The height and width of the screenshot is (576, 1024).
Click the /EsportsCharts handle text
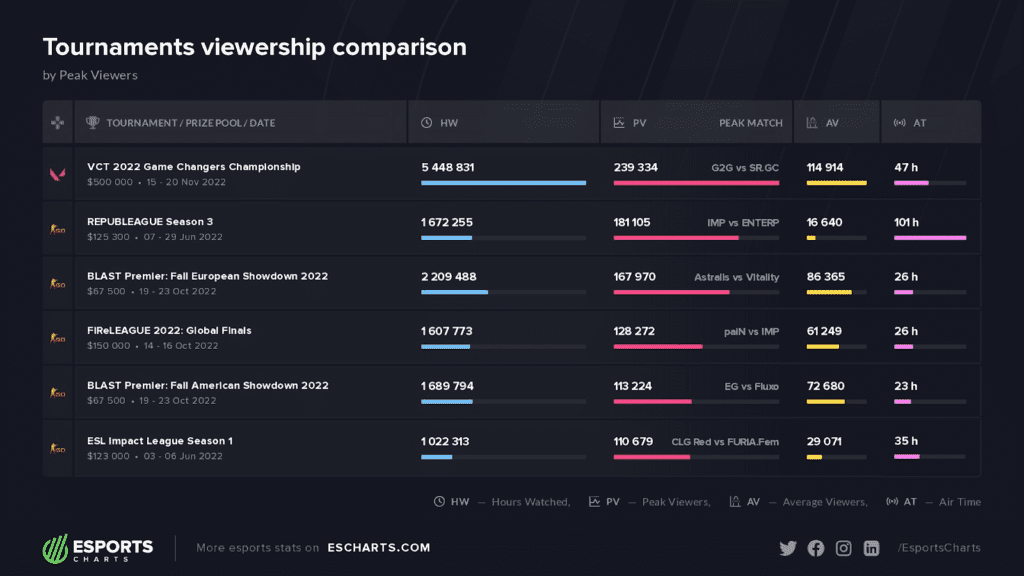939,548
